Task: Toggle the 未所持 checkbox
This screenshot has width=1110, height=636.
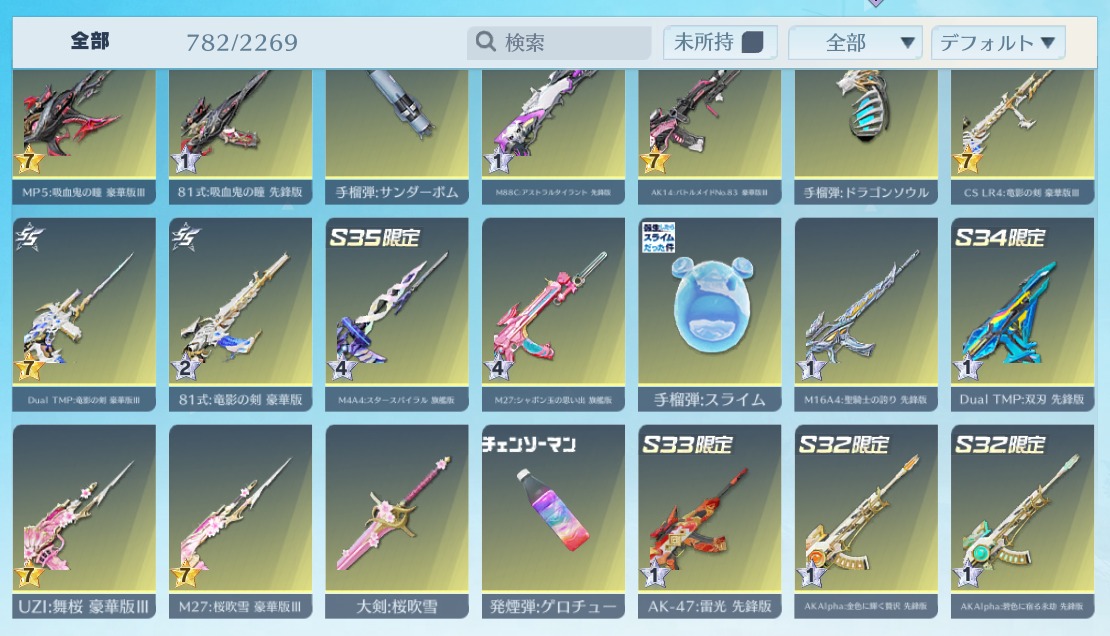Action: tap(753, 42)
